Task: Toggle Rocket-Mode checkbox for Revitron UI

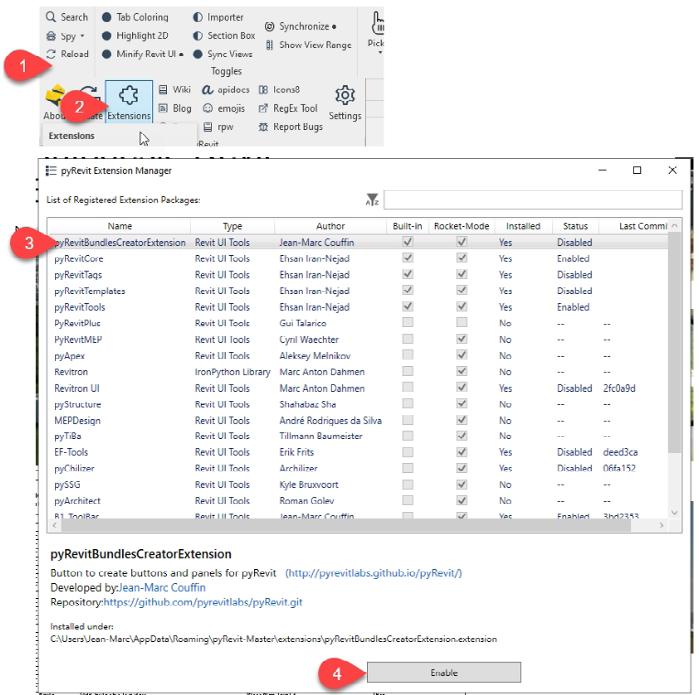Action: pos(462,387)
